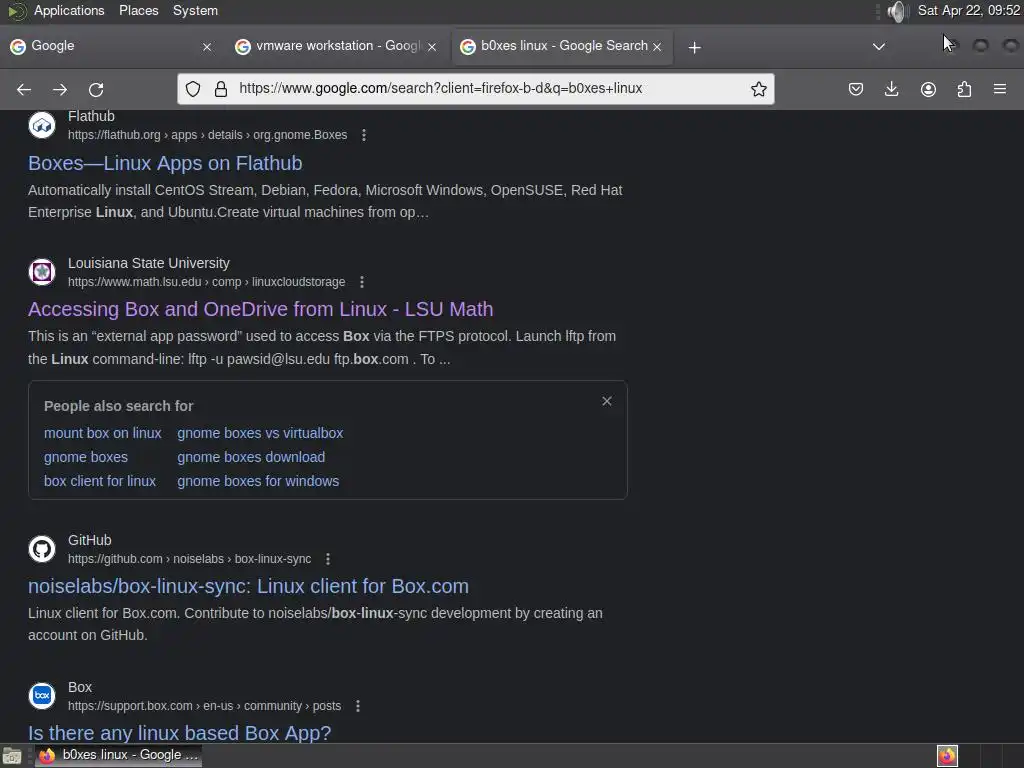Open the Places menu
Viewport: 1024px width, 768px height.
[138, 10]
